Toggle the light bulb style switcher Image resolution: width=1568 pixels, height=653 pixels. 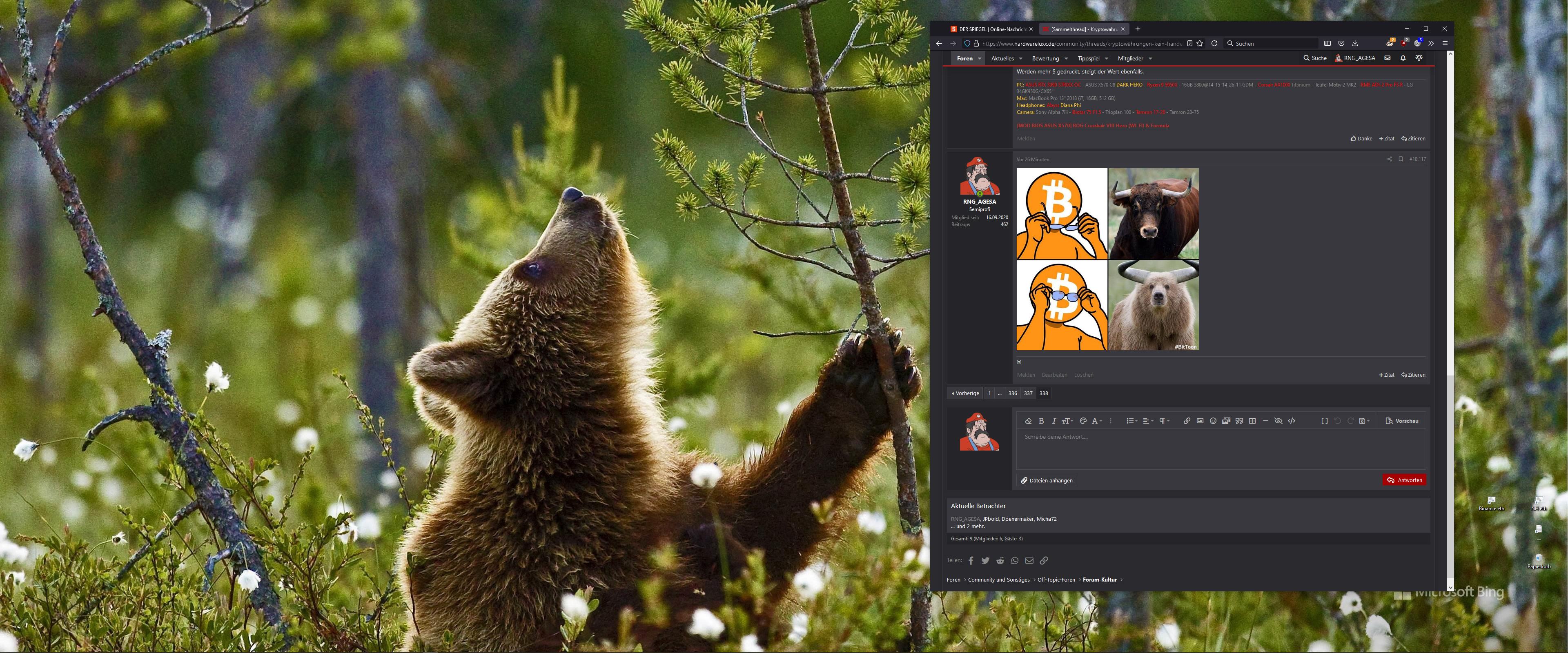point(1419,58)
